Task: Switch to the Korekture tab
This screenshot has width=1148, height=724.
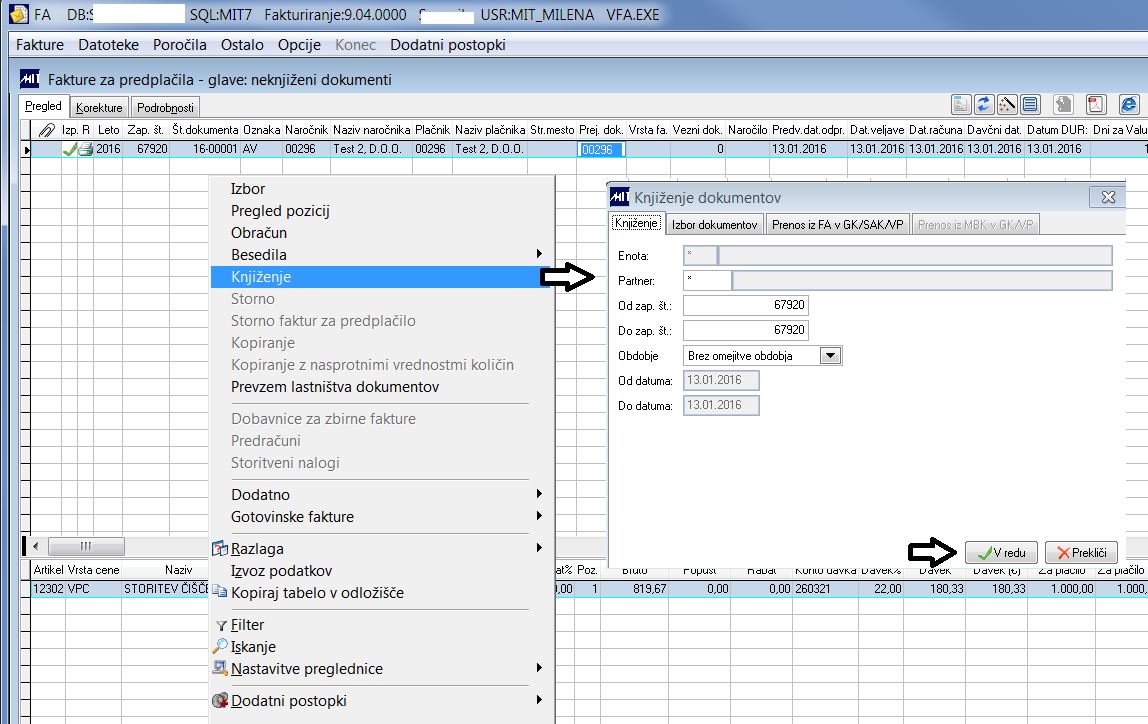Action: click(100, 107)
